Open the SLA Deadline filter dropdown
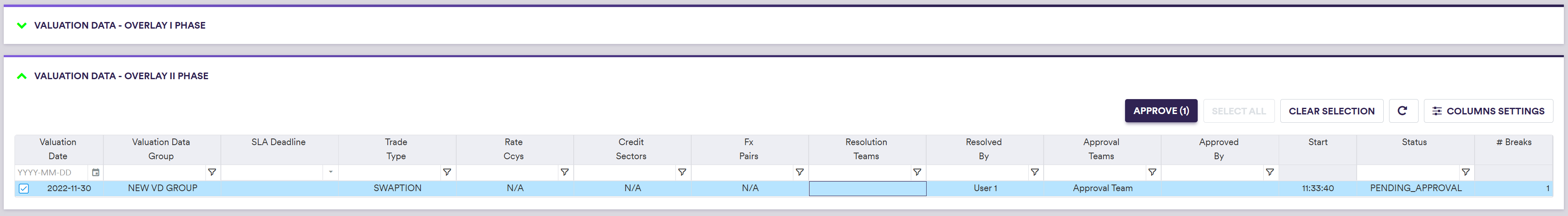The image size is (1568, 216). pyautogui.click(x=330, y=173)
